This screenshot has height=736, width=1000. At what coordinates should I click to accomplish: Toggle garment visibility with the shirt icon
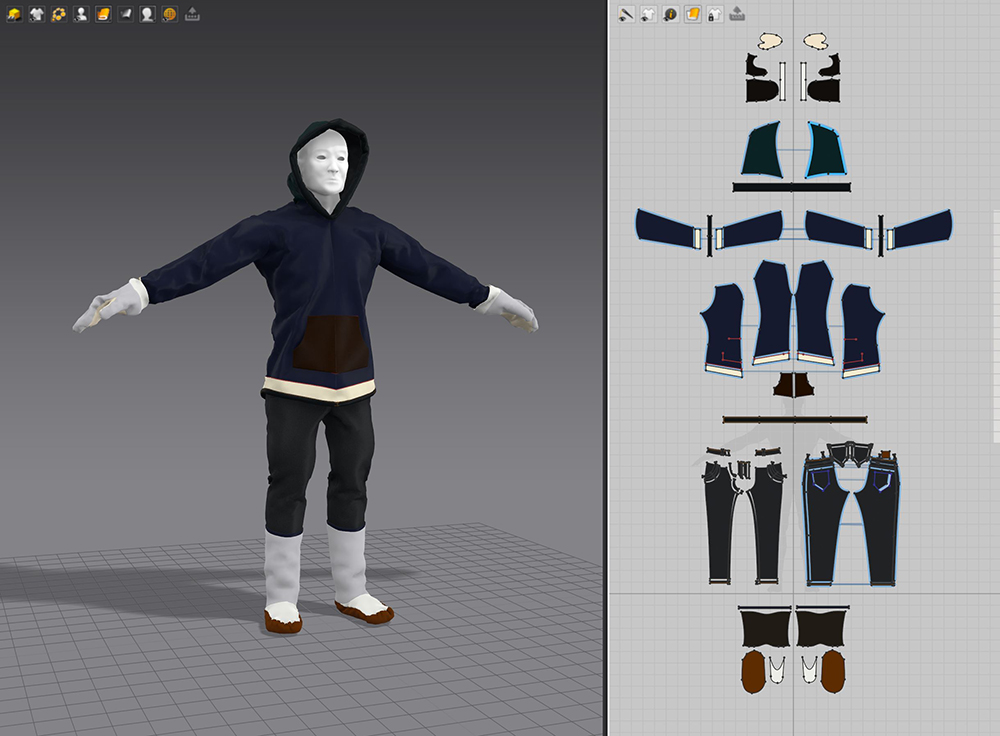coord(37,13)
